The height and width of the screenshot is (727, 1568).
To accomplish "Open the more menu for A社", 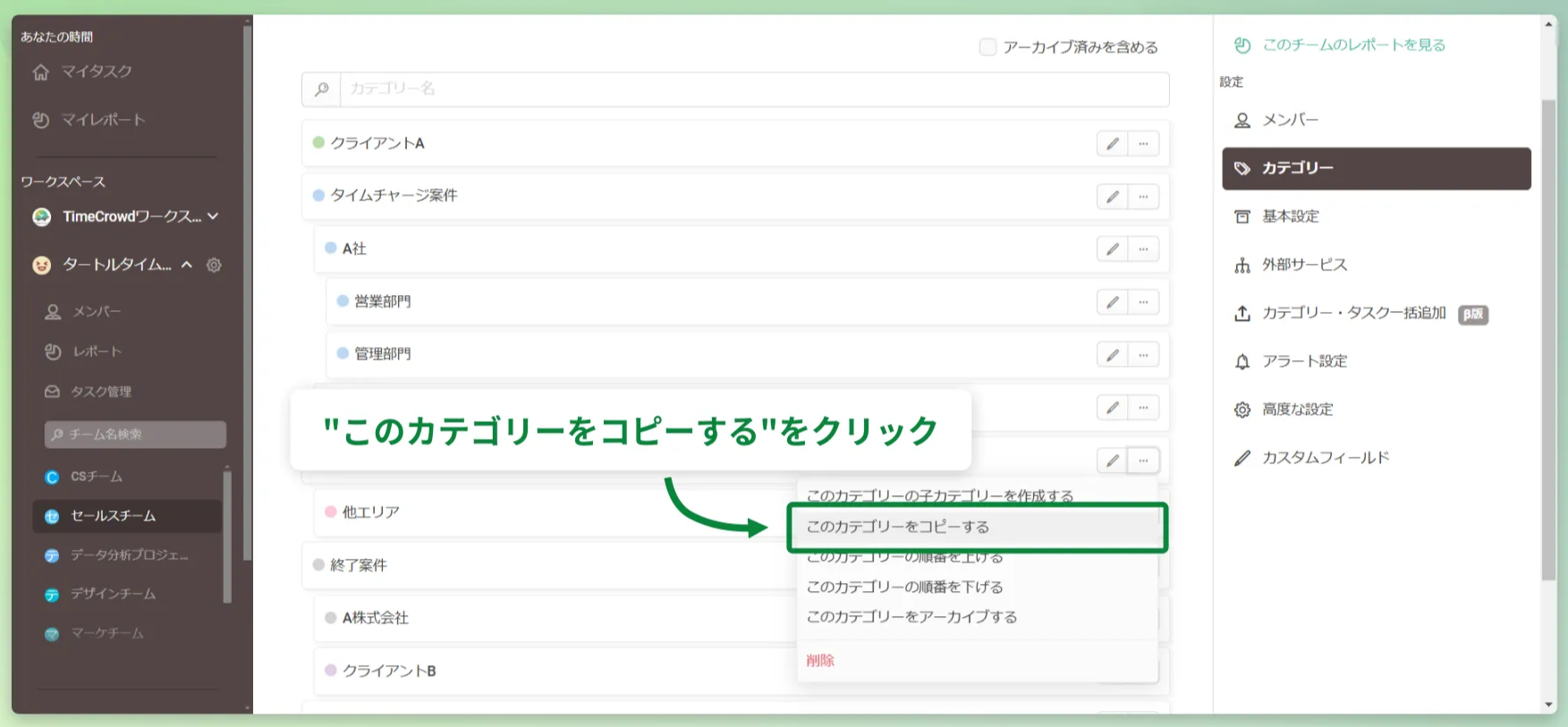I will tap(1143, 249).
